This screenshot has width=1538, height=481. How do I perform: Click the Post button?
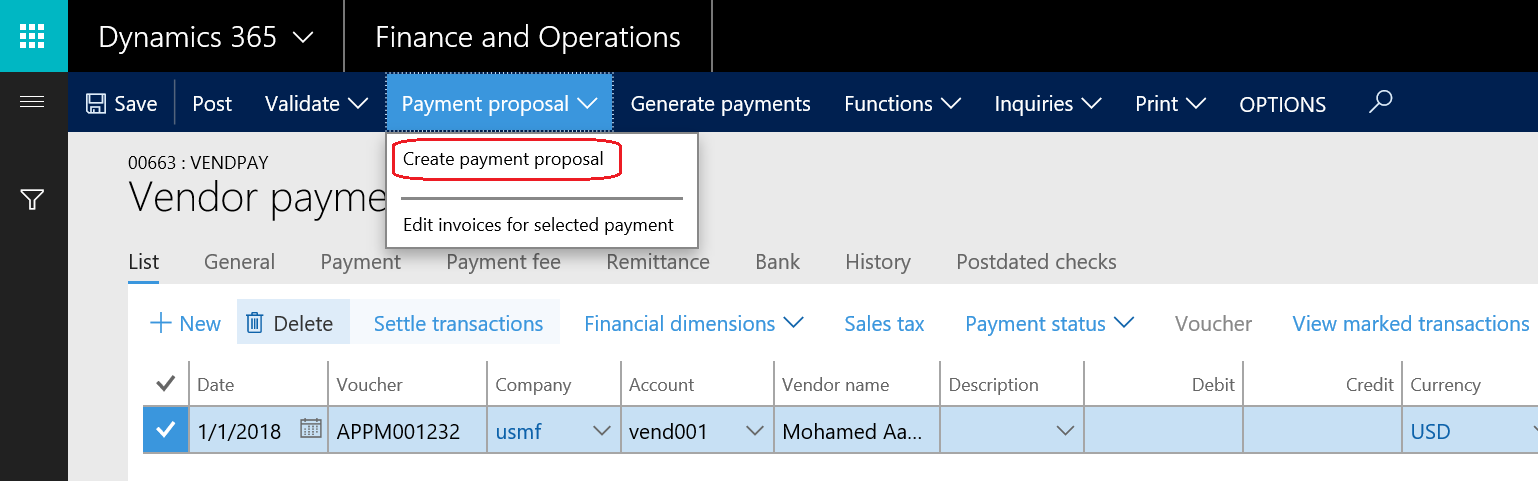coord(212,104)
